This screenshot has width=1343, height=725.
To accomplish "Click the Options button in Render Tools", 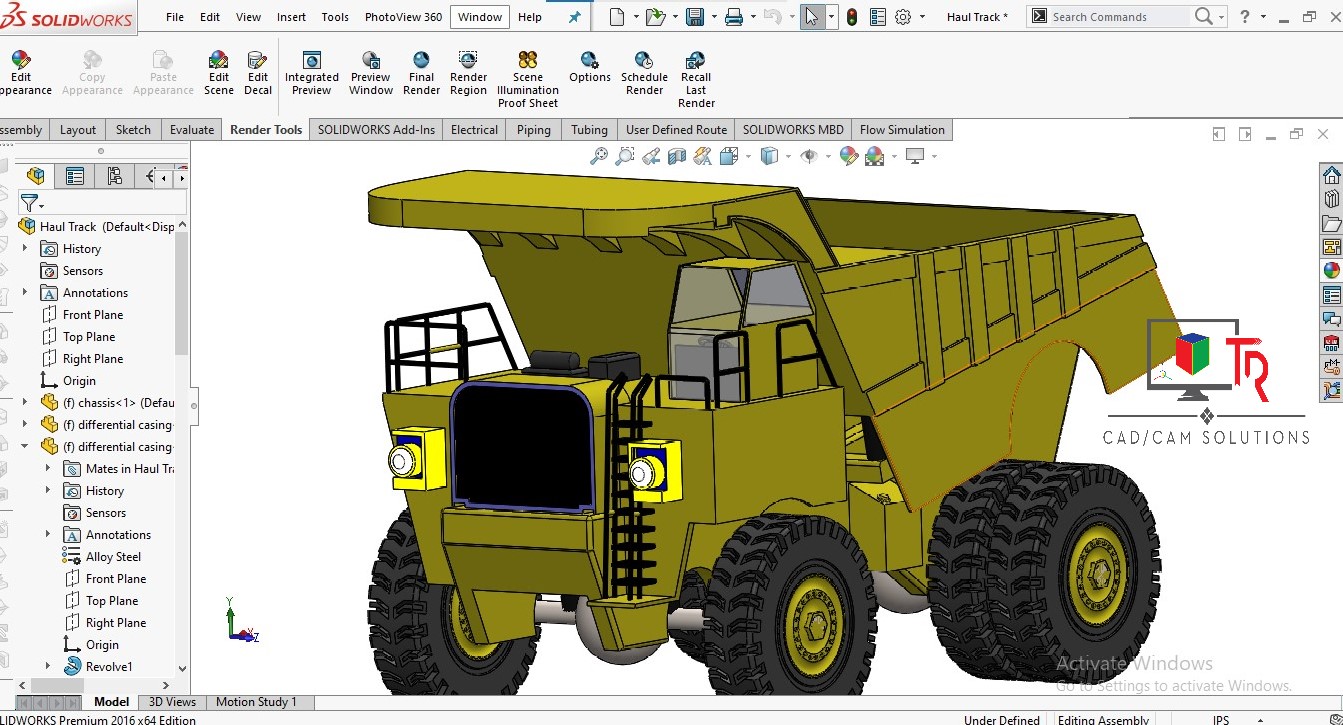I will 590,68.
